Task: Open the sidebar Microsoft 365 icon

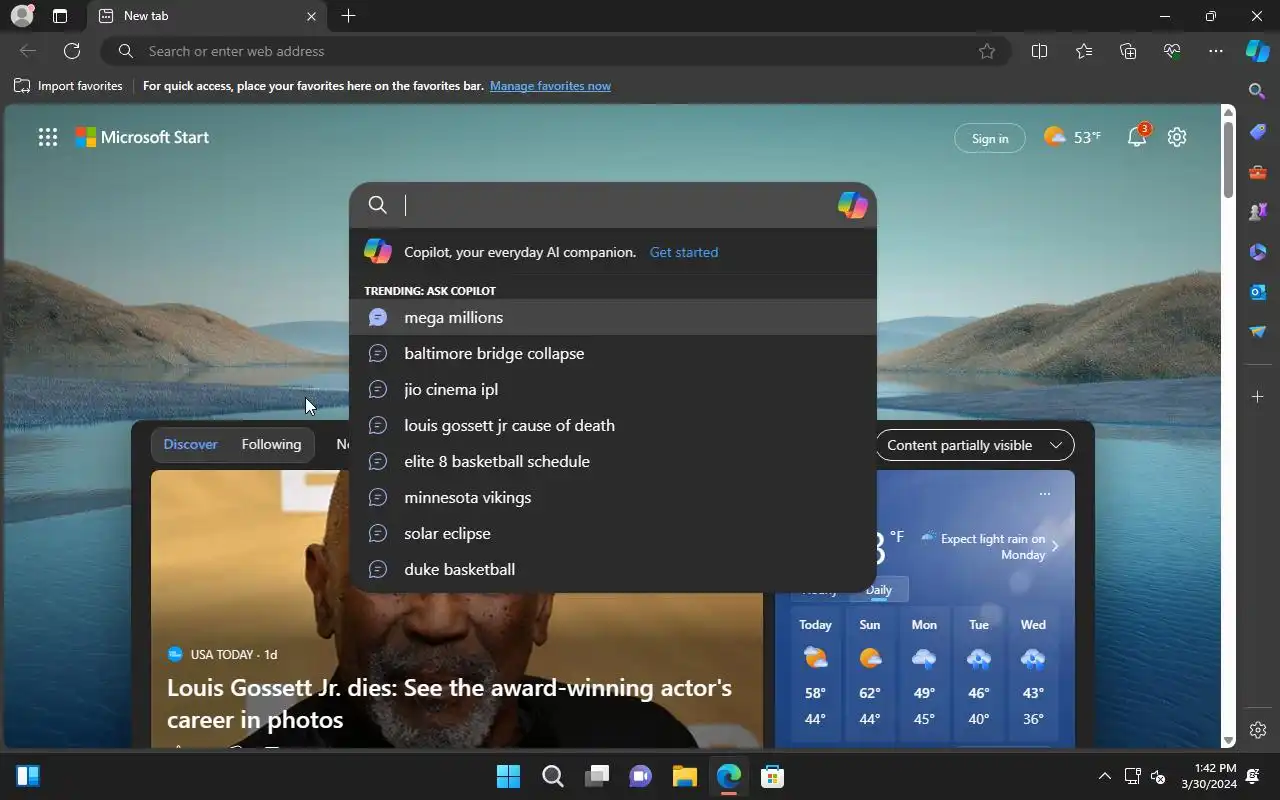Action: pyautogui.click(x=1258, y=251)
